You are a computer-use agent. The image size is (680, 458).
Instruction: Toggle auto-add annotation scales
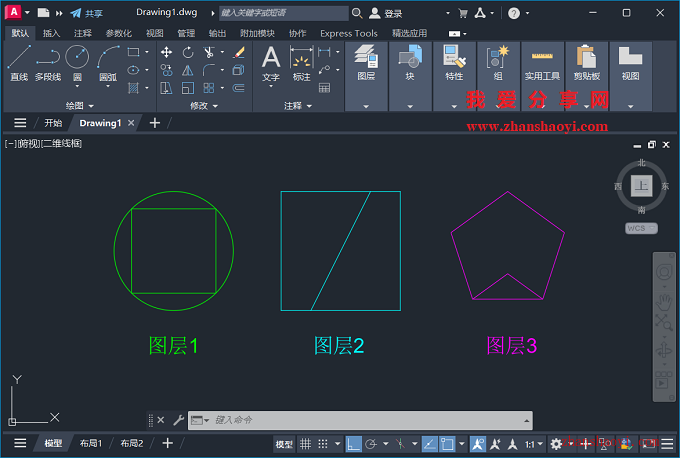tap(495, 444)
